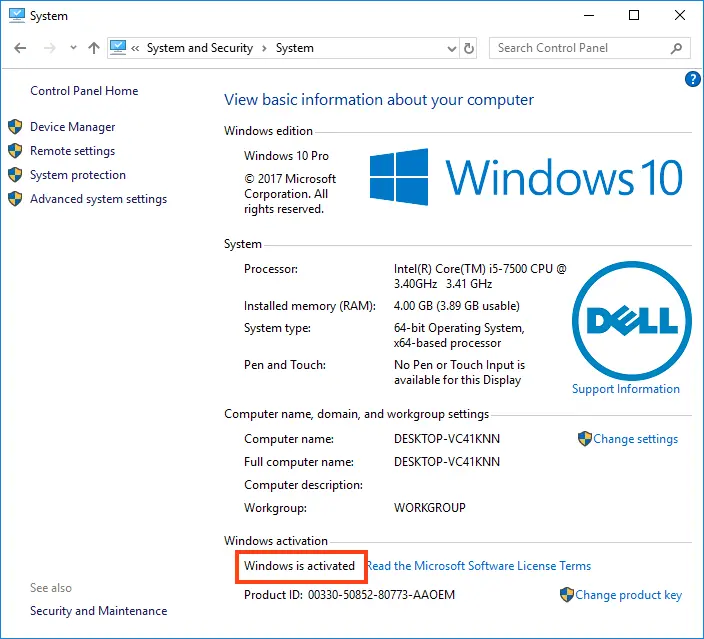Click the Windows is activated text

click(x=299, y=566)
